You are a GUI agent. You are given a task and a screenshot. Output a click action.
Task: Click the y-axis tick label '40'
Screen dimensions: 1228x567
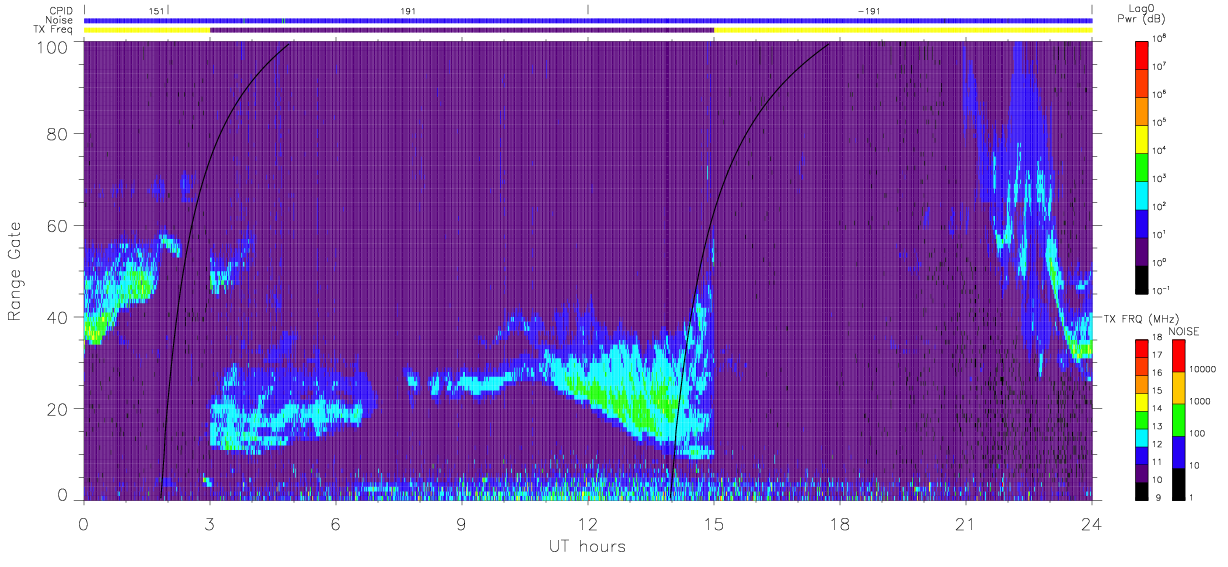[x=56, y=316]
